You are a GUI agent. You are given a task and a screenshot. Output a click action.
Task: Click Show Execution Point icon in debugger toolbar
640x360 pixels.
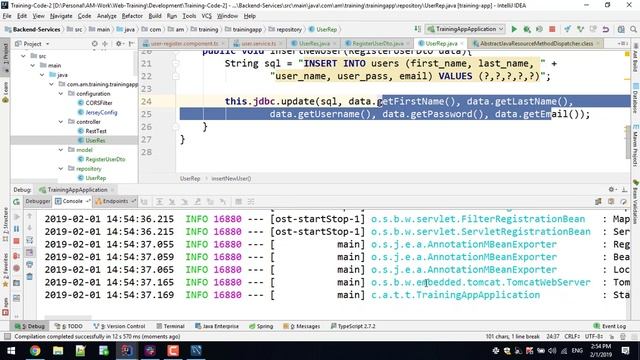tap(144, 202)
